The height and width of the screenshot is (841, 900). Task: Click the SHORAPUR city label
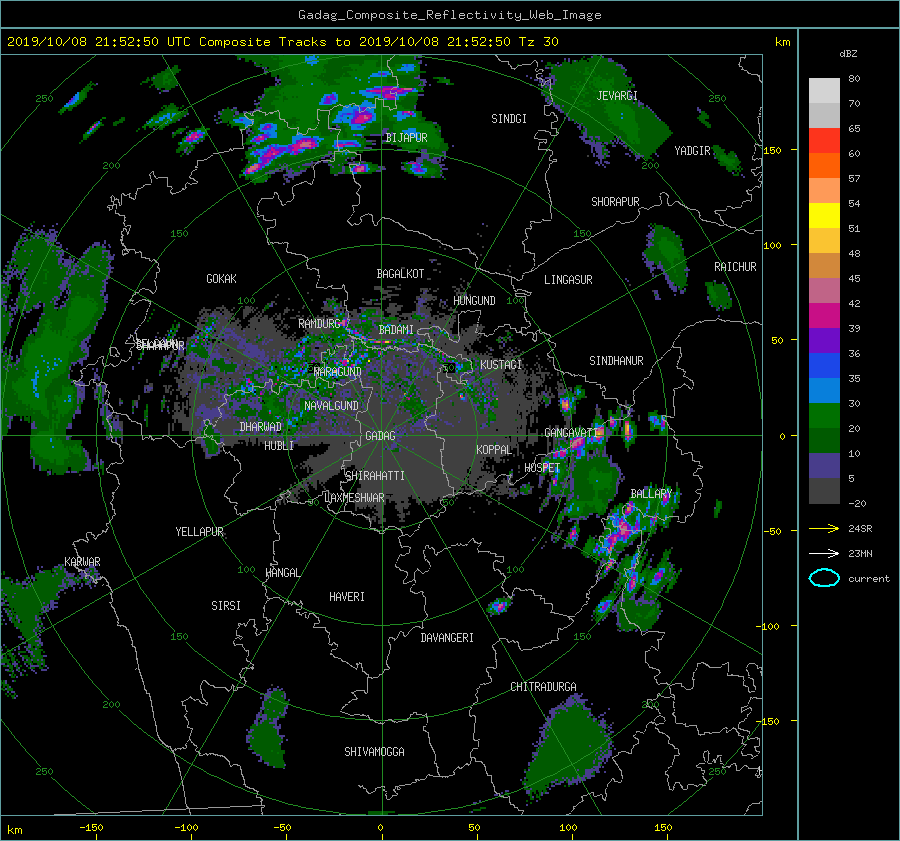[x=615, y=202]
